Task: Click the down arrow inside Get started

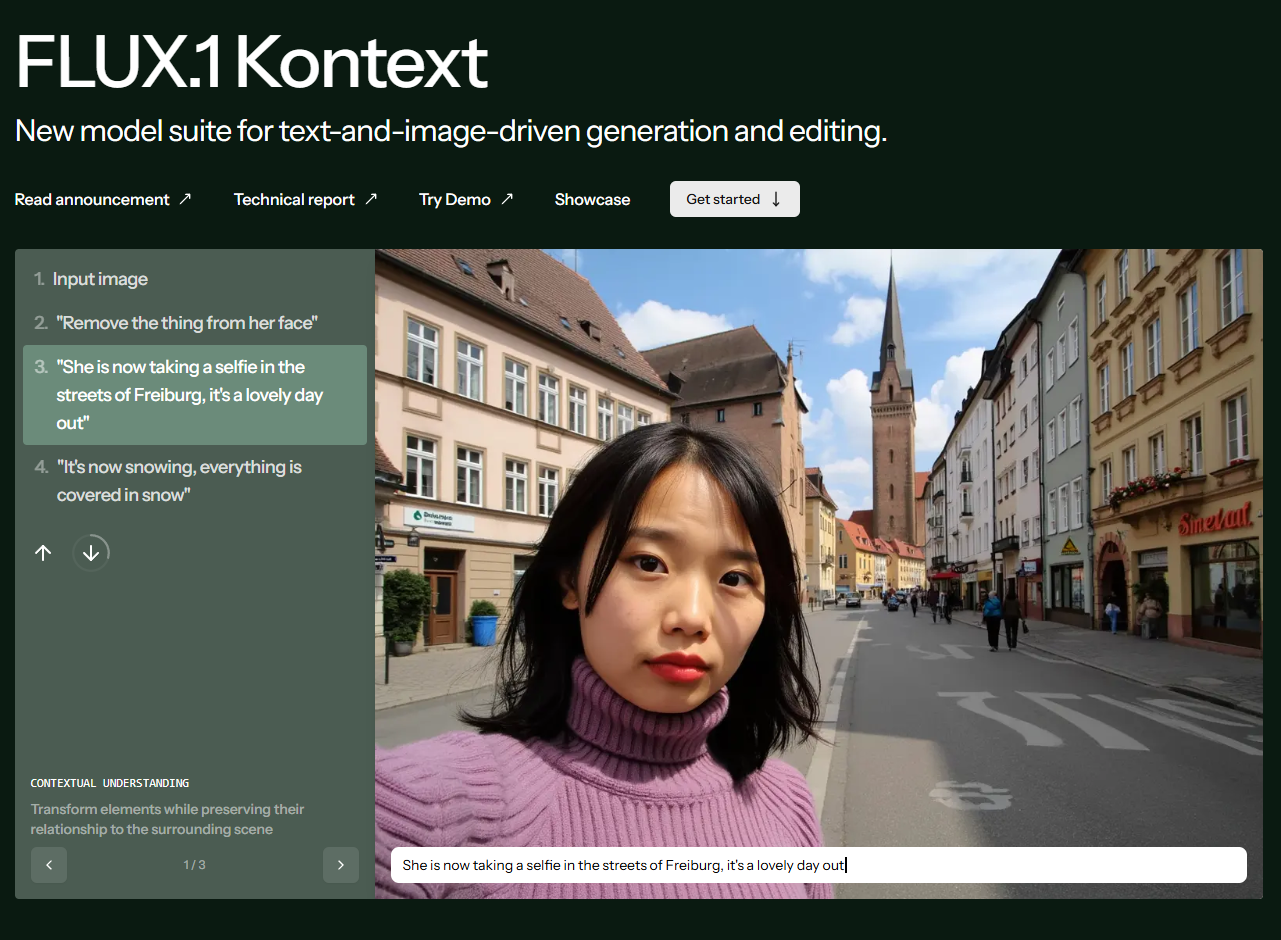Action: click(776, 199)
